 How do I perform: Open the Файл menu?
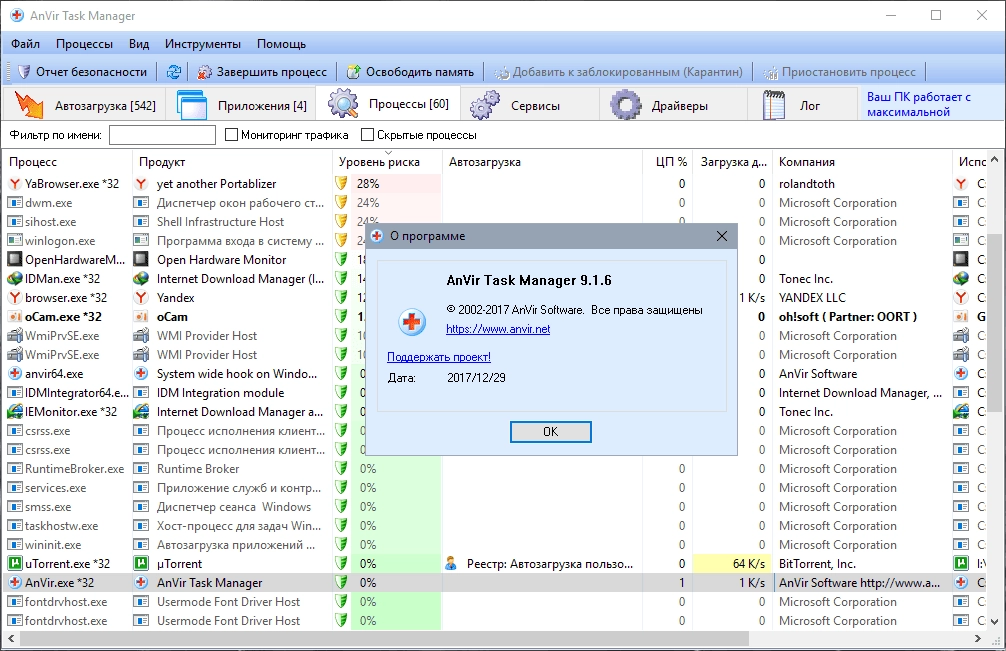tap(26, 44)
